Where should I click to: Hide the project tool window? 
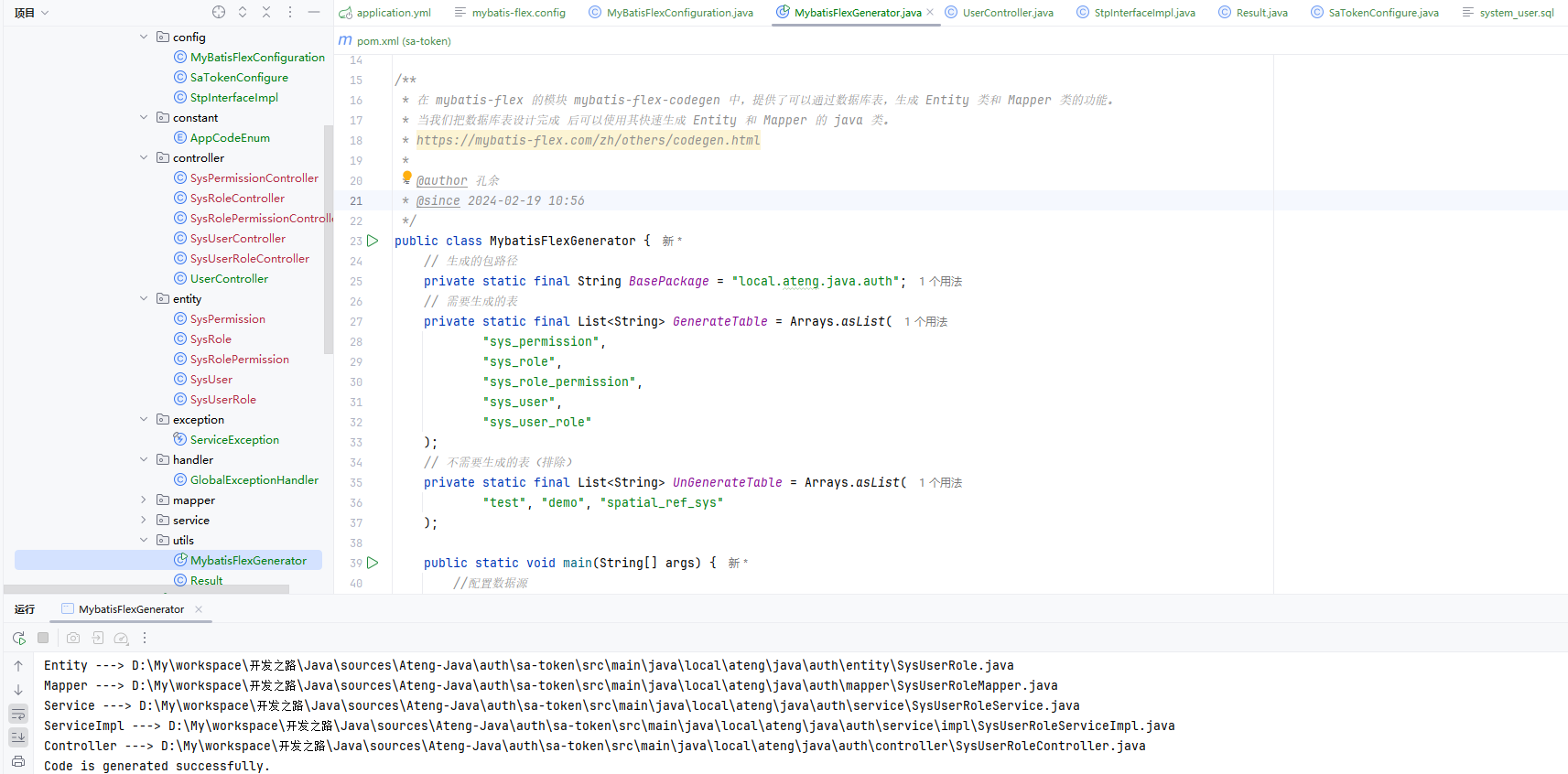pyautogui.click(x=314, y=13)
